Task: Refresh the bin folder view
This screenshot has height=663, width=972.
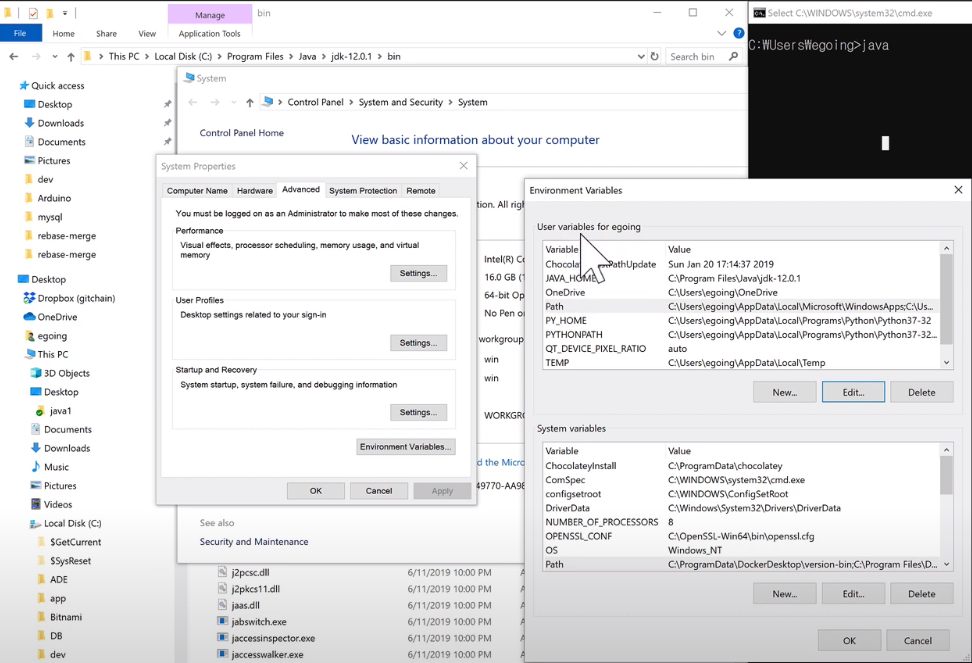Action: pos(654,56)
